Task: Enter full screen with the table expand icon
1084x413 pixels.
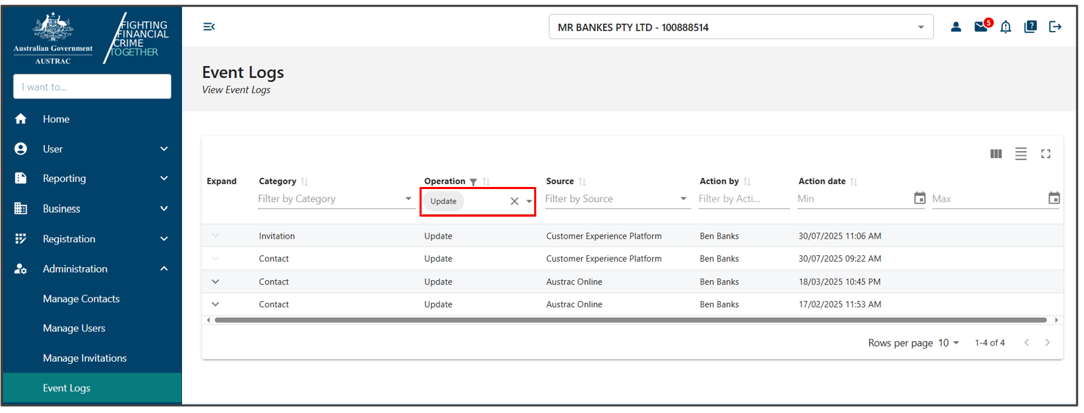Action: coord(1046,154)
